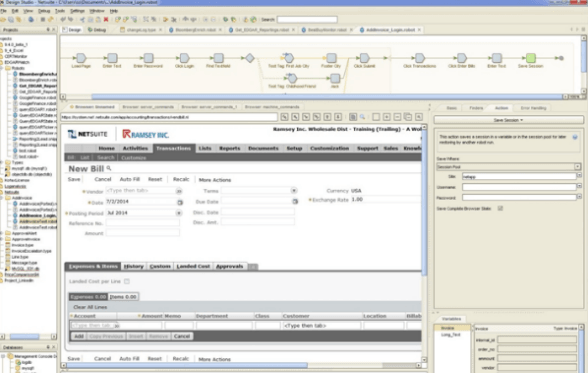Select the Test Tag First Job City step
Viewport: 588px width, 373px height.
pyautogui.click(x=289, y=58)
